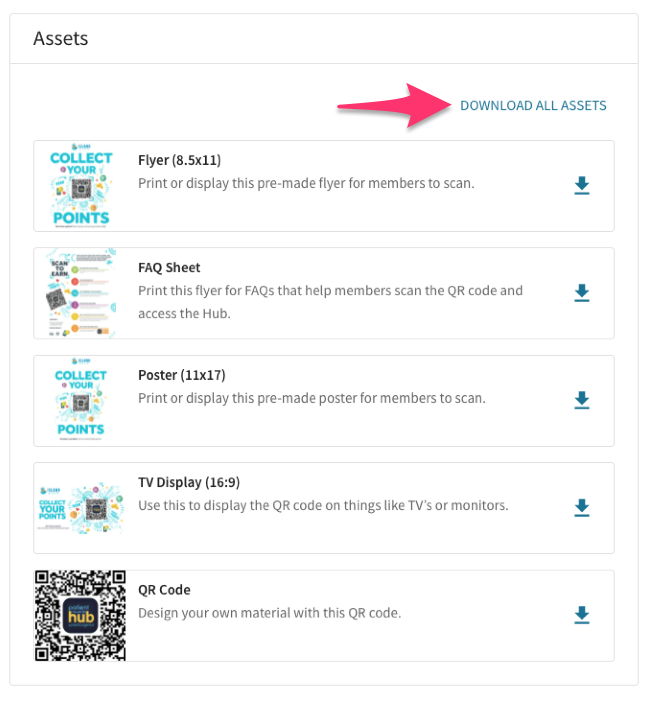Open the QR code image thumbnail
Image resolution: width=650 pixels, height=702 pixels.
(81, 616)
